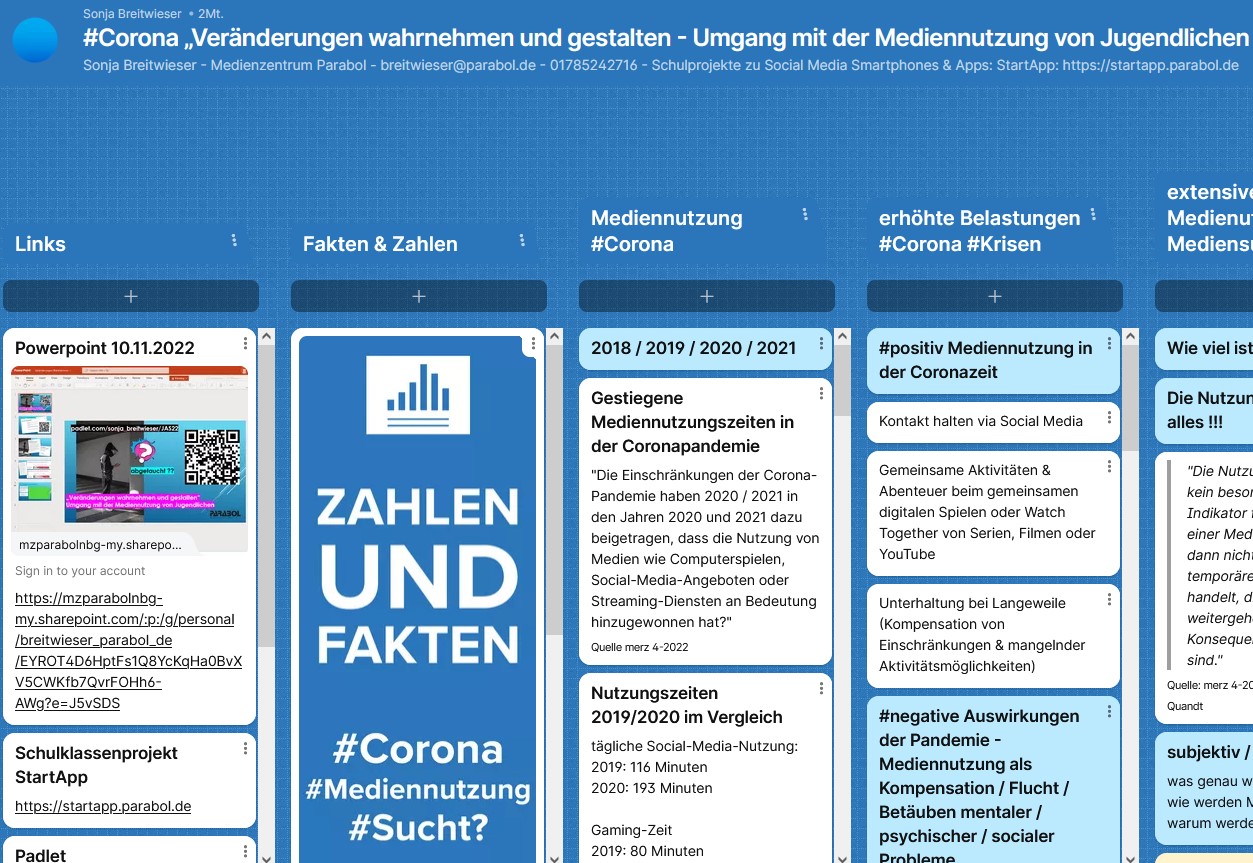Click plus button to add post under Links

(x=131, y=296)
